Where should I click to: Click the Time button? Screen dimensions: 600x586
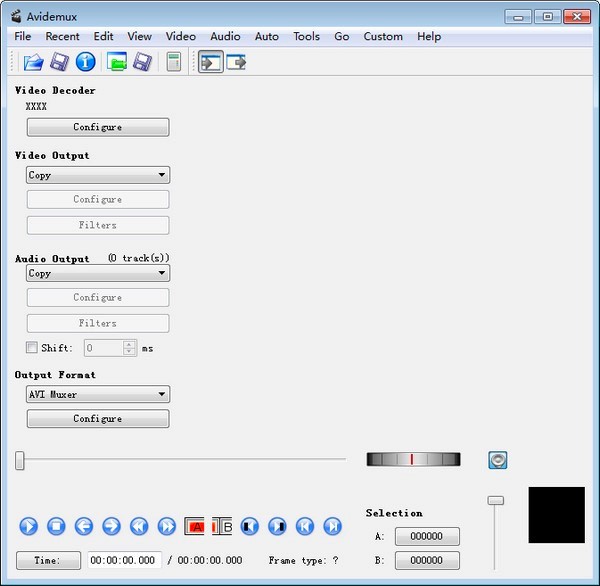click(48, 560)
